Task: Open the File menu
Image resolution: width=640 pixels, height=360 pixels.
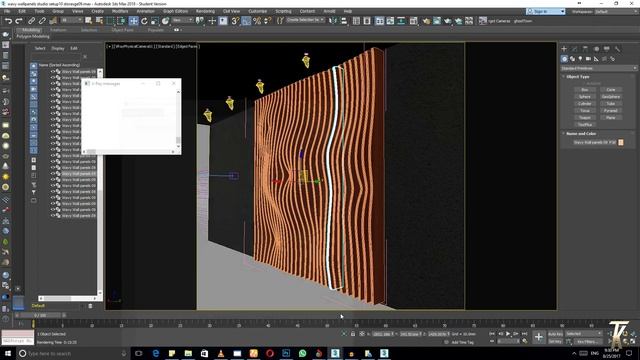Action: (7, 11)
